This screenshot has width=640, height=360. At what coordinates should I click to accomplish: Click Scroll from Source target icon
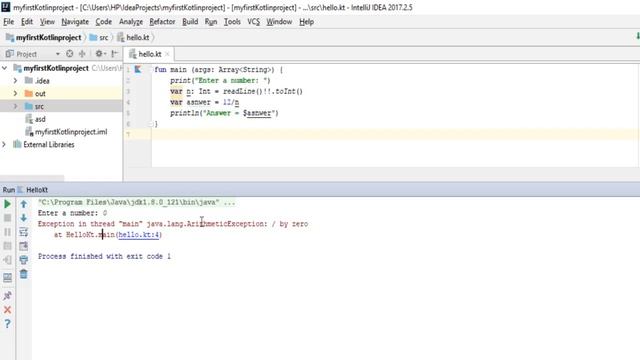pyautogui.click(x=70, y=53)
